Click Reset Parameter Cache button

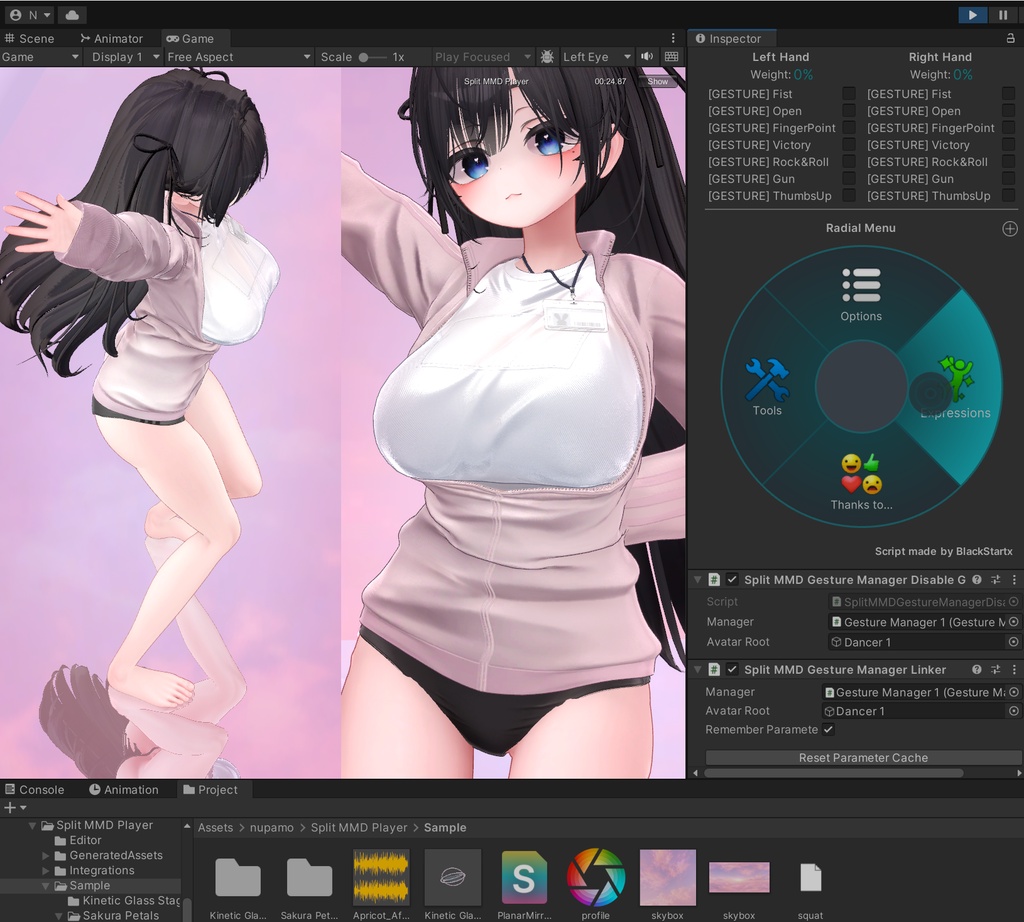tap(863, 757)
